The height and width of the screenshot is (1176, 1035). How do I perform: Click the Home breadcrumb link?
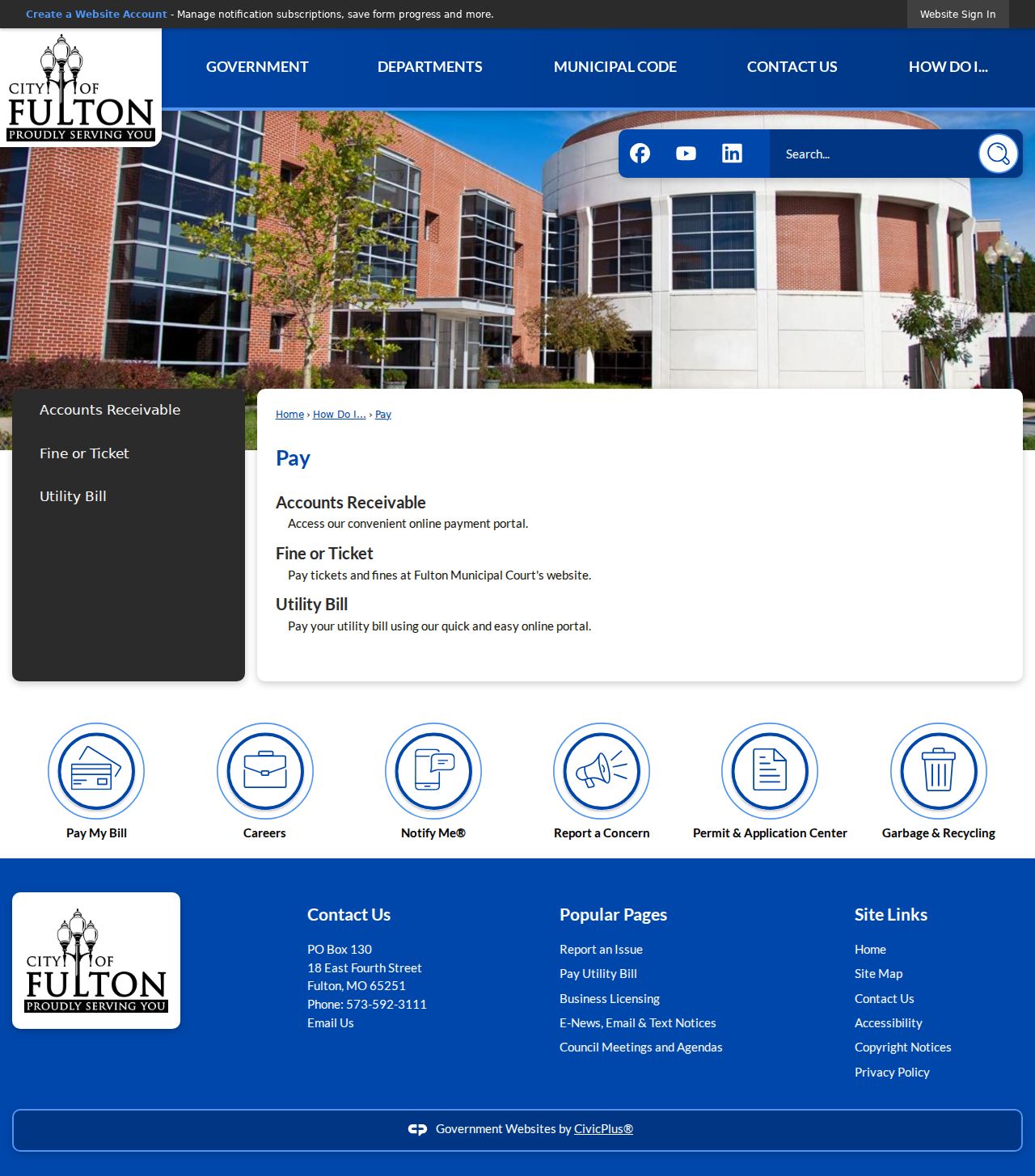point(289,415)
